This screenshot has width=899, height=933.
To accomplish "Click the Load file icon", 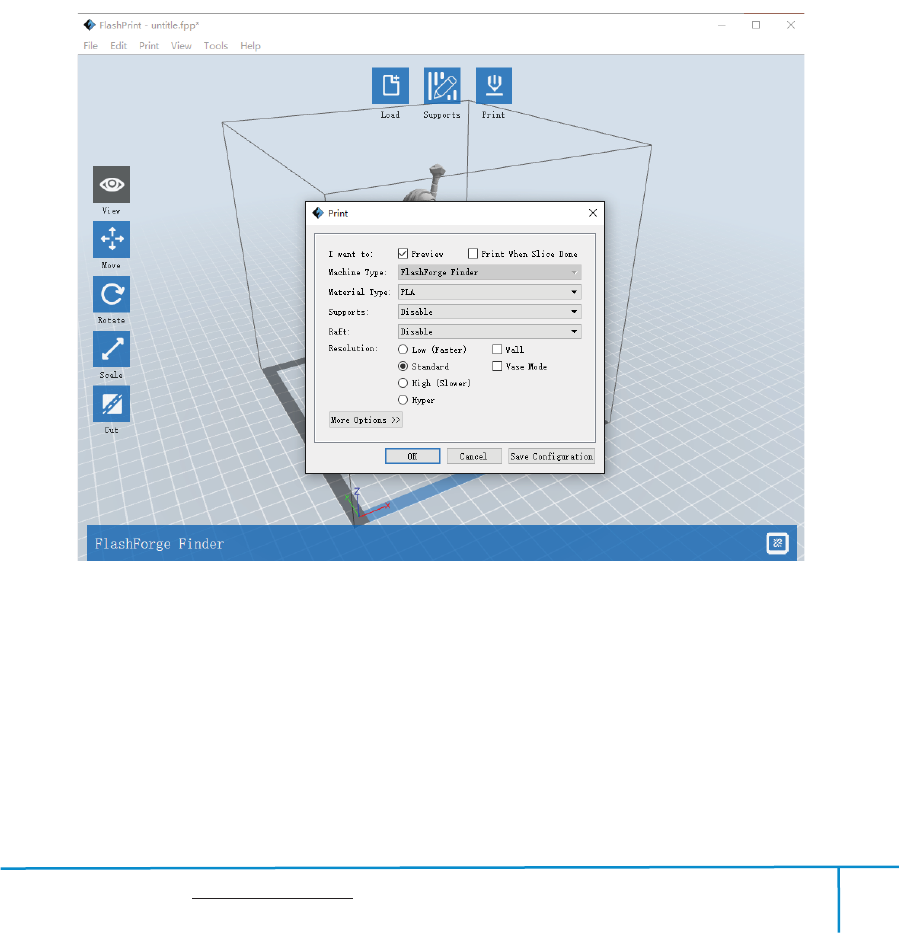I will [x=390, y=85].
